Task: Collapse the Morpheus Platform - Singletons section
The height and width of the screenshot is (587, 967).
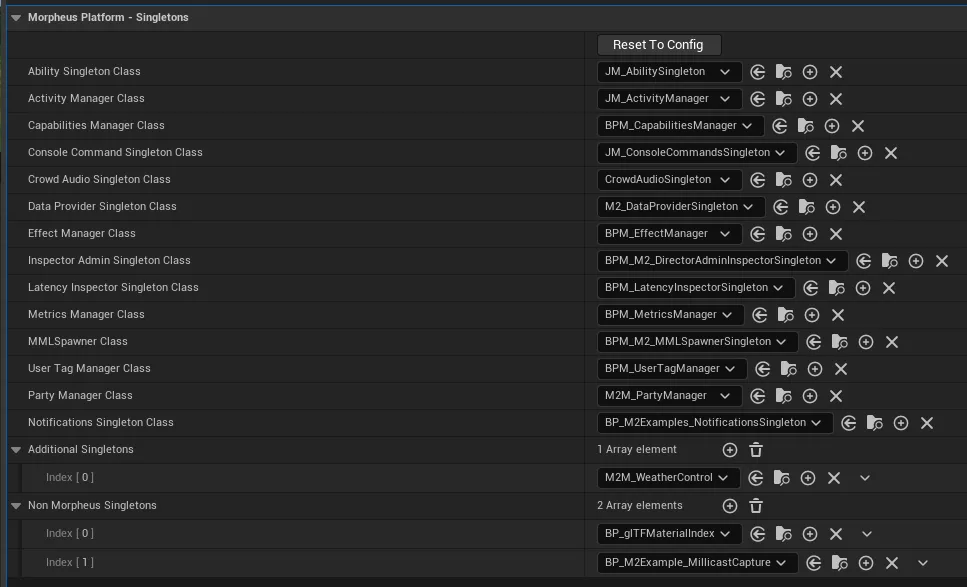Action: [x=16, y=18]
